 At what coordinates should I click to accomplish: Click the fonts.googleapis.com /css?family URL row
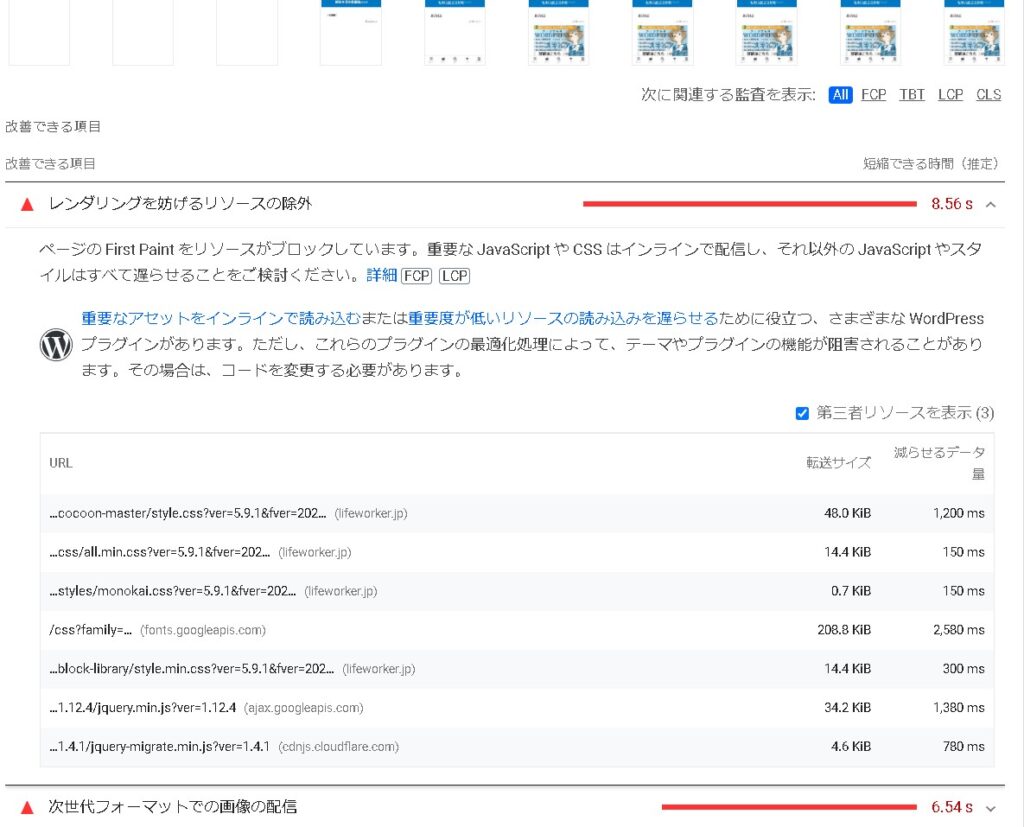coord(91,630)
